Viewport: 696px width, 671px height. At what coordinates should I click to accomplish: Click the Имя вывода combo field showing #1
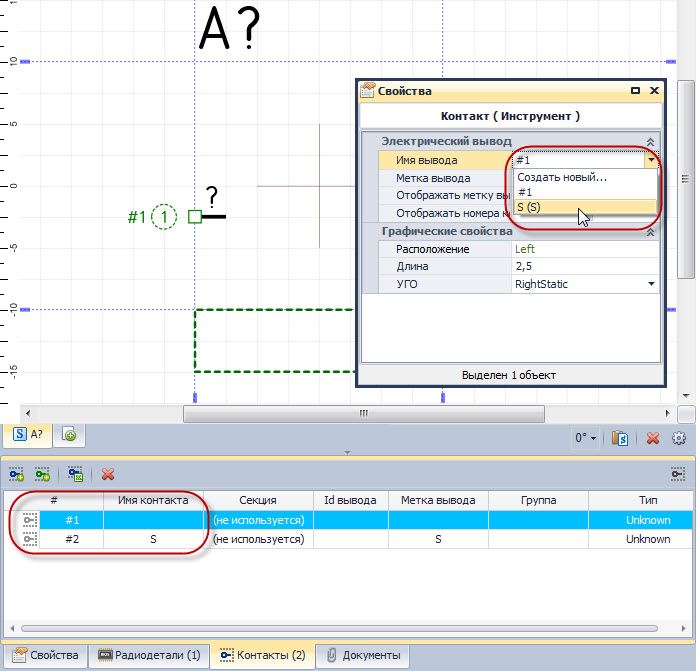[x=578, y=160]
